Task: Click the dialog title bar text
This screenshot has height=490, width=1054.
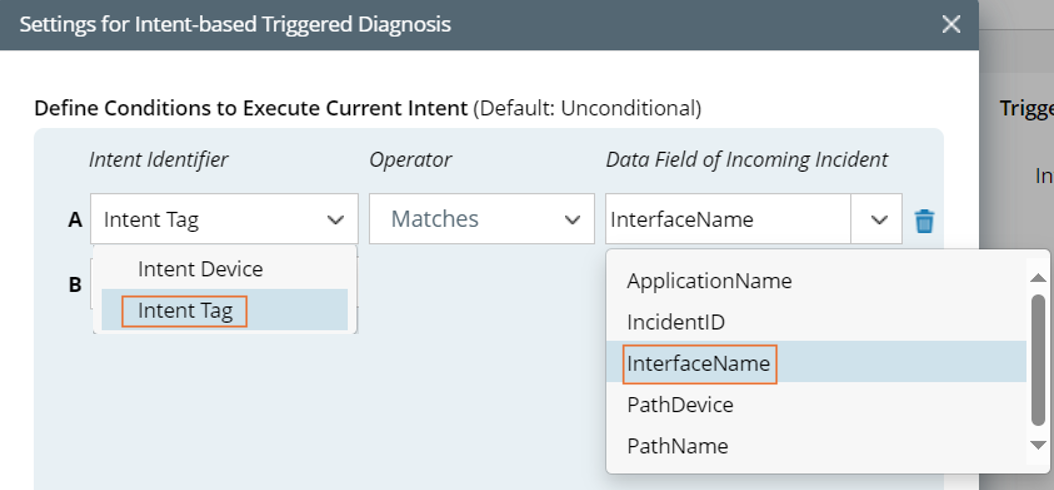Action: pyautogui.click(x=235, y=24)
